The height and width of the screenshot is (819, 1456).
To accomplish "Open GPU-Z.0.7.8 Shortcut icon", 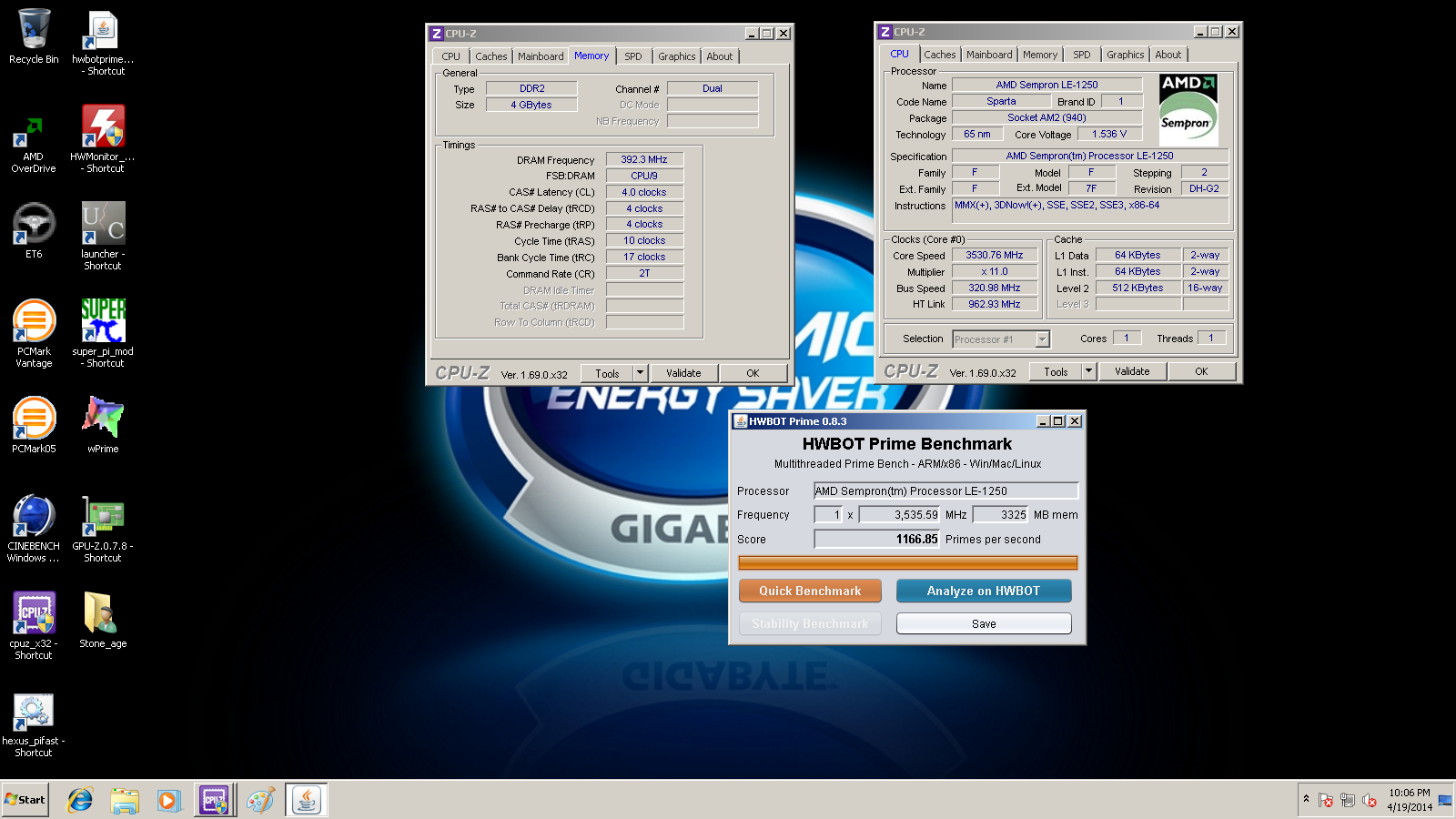I will tap(103, 528).
